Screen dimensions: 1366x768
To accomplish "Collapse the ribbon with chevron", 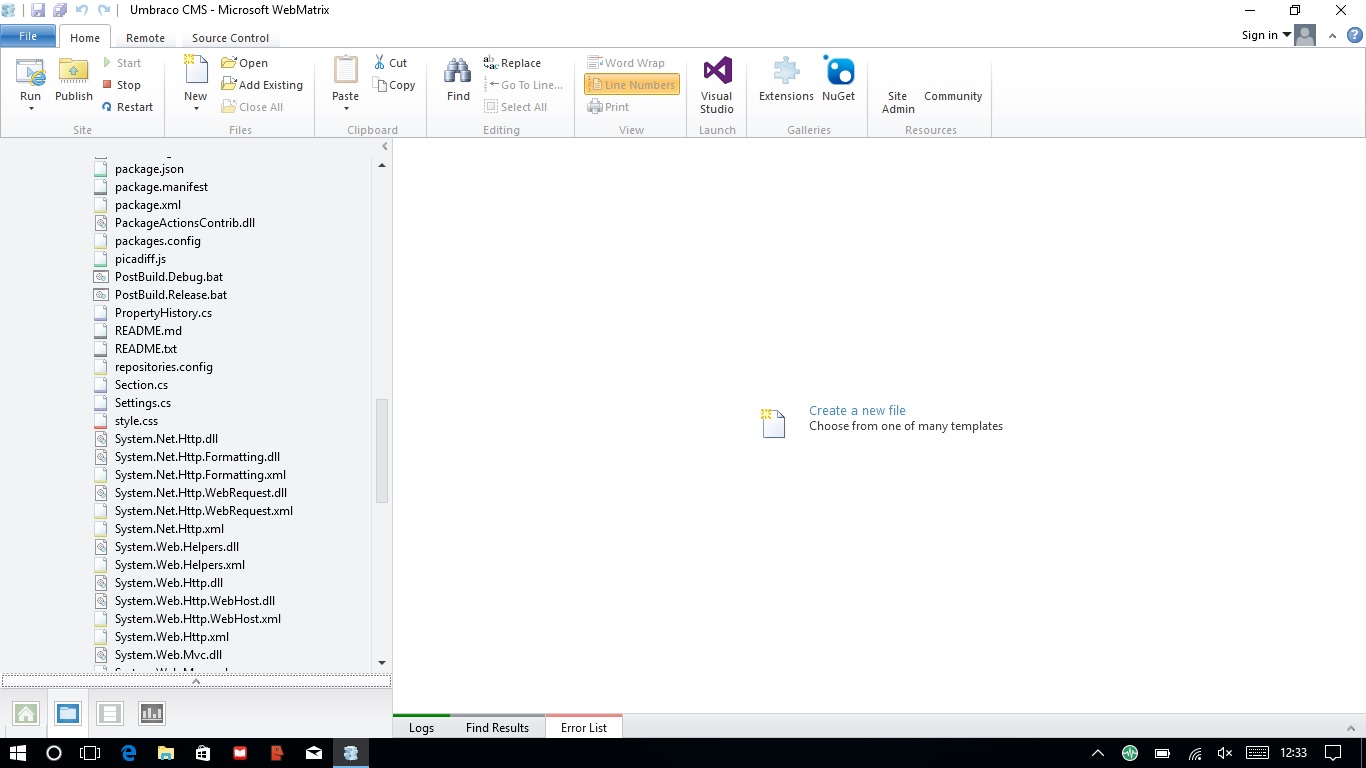I will tap(1332, 36).
